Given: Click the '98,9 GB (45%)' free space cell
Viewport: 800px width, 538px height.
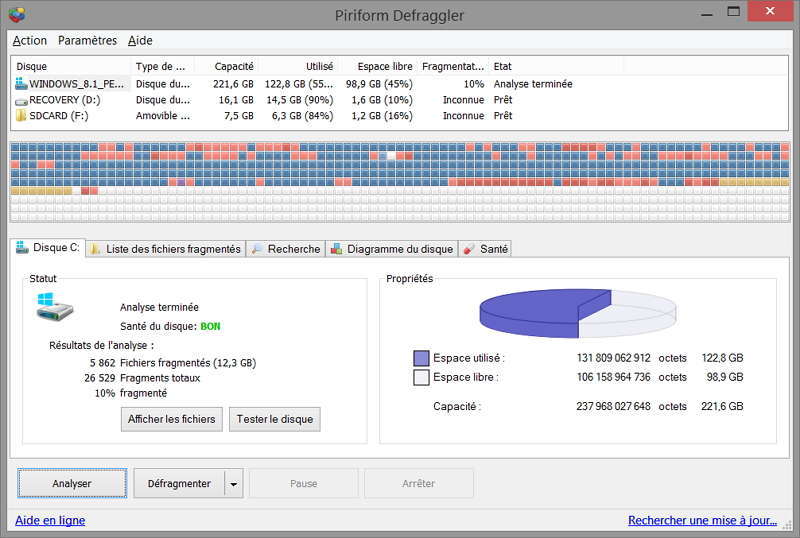Looking at the screenshot, I should pyautogui.click(x=379, y=84).
